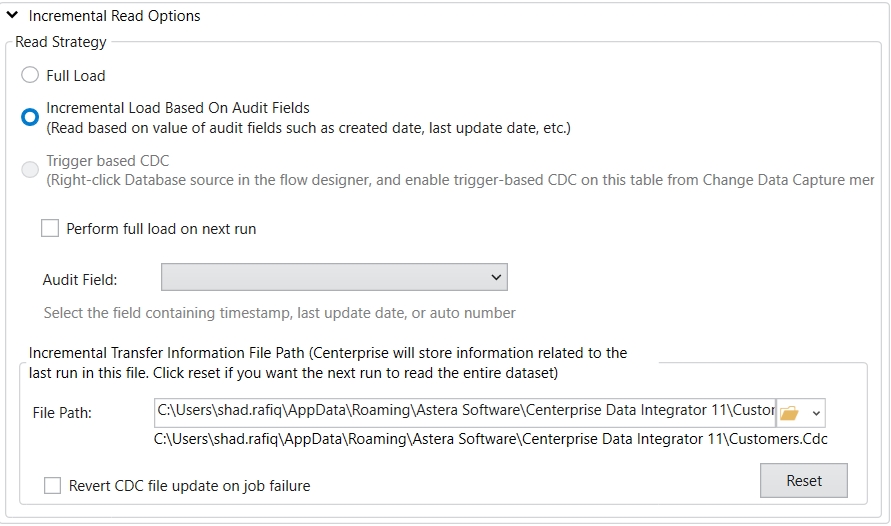Click the audit field timestamp hint text
Screen dimensions: 891x526
(x=279, y=313)
